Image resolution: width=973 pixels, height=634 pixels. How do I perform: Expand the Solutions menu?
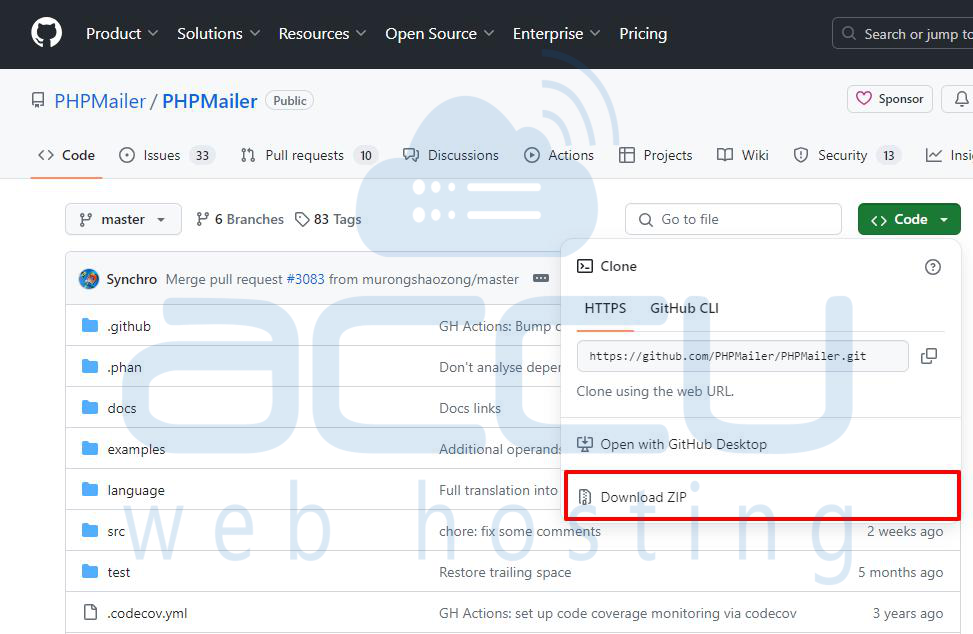coord(218,33)
